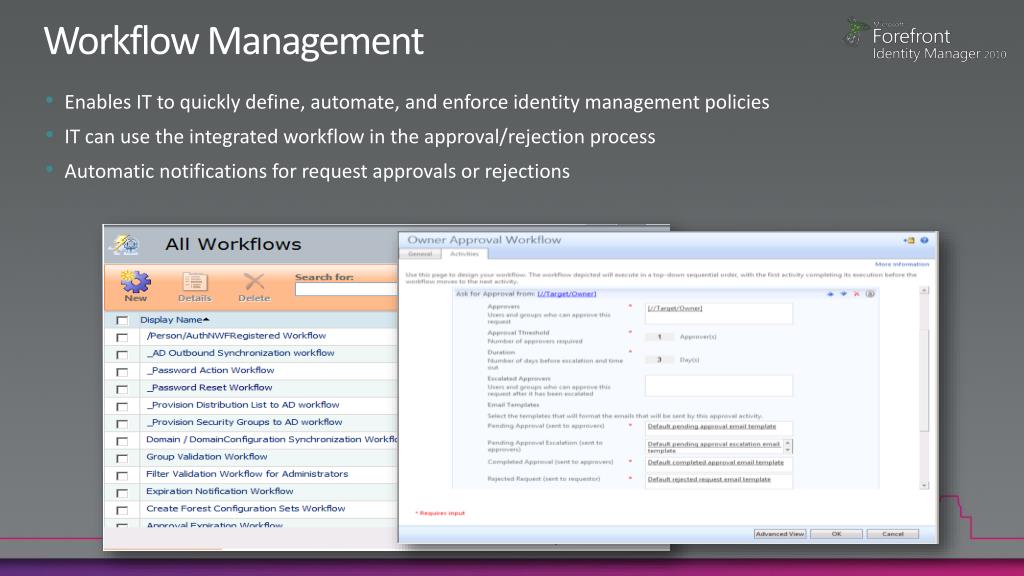Open Default rejected request email template
1024x576 pixels.
pyautogui.click(x=709, y=479)
